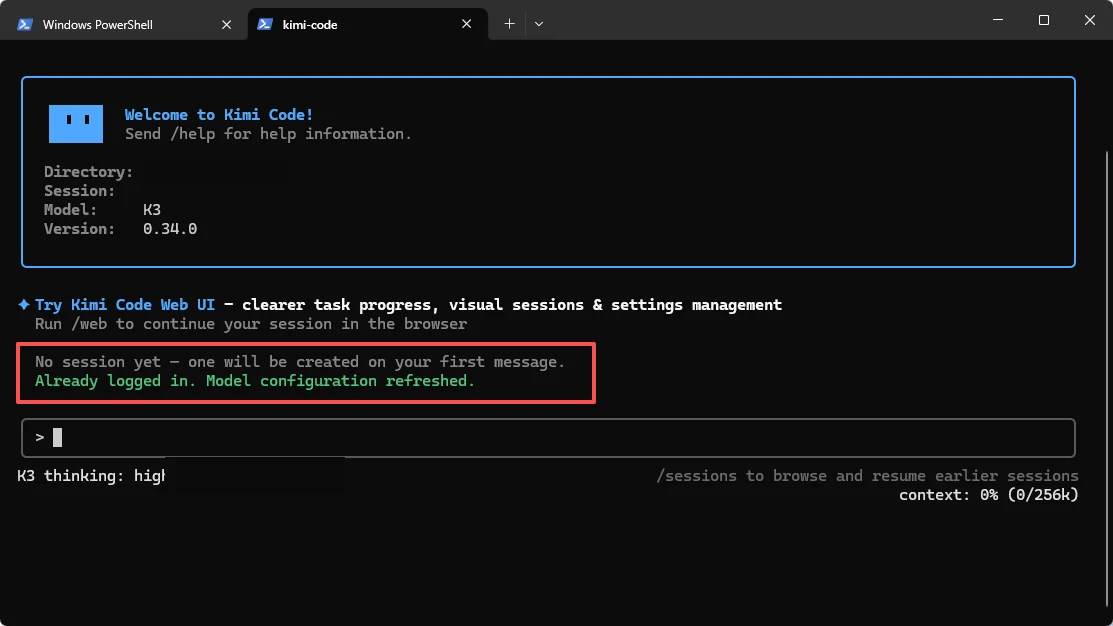Viewport: 1113px width, 626px height.
Task: Click the 'Directory:' label
Action: (x=88, y=172)
